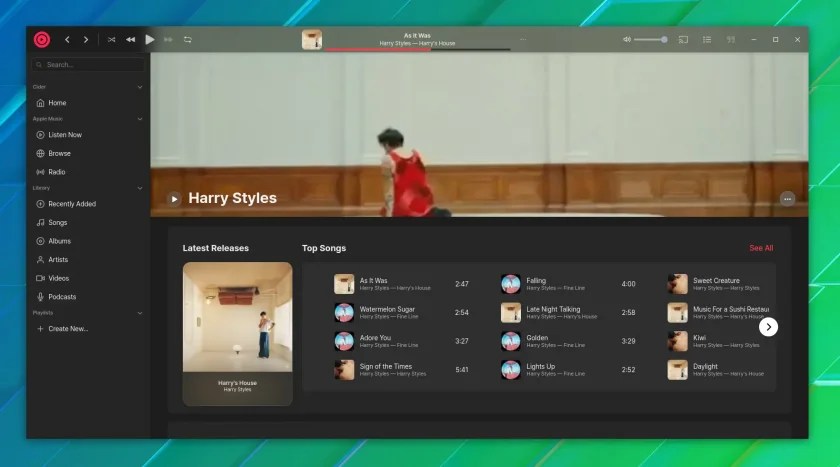Collapse the Playlists sidebar section

click(x=140, y=313)
